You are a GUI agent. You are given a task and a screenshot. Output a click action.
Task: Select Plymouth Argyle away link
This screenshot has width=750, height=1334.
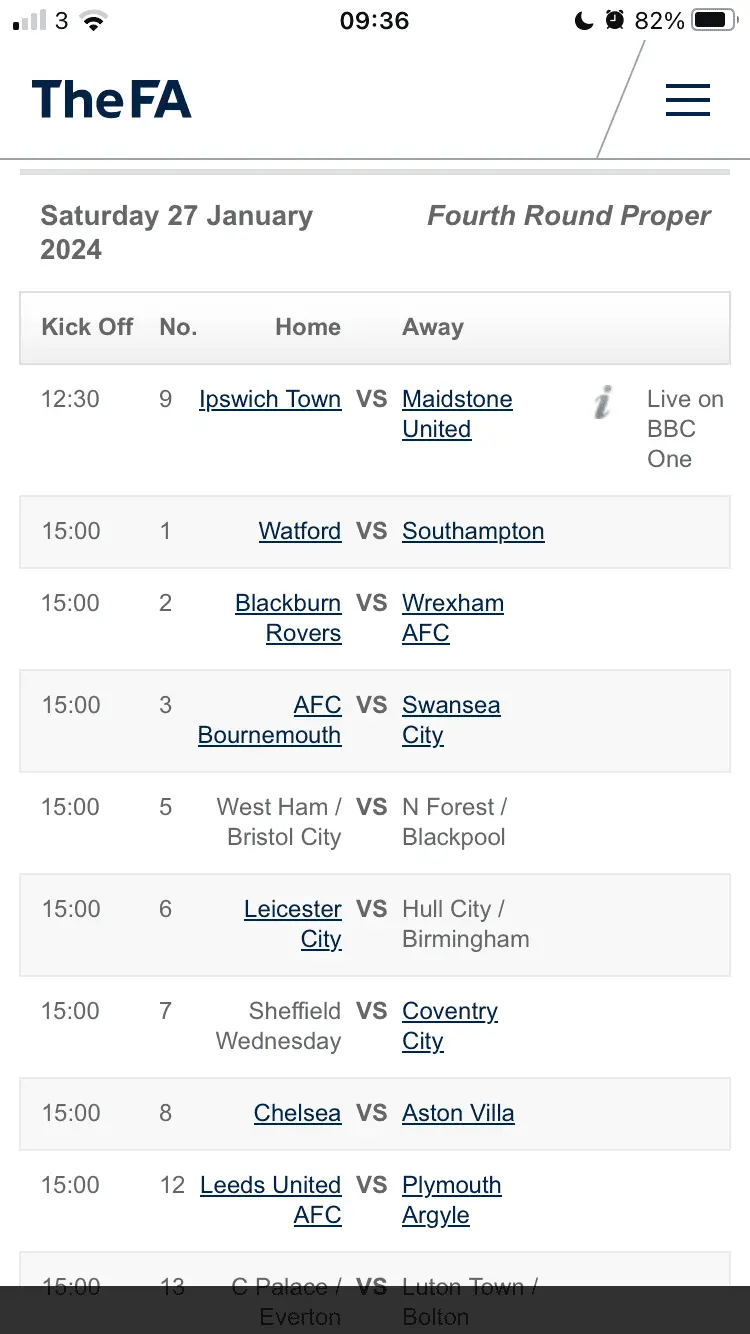coord(451,1200)
